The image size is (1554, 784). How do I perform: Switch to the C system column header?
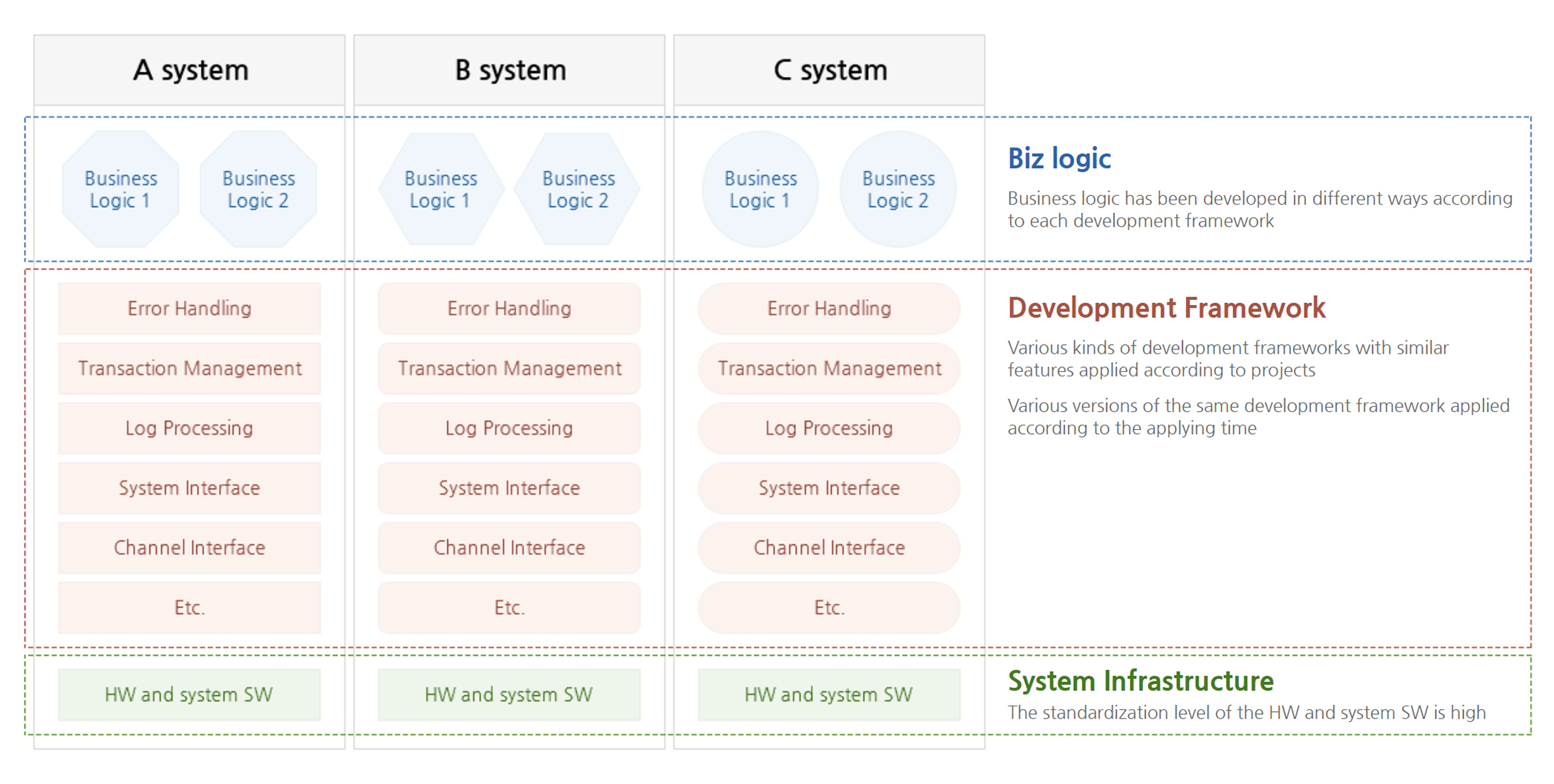pyautogui.click(x=828, y=69)
